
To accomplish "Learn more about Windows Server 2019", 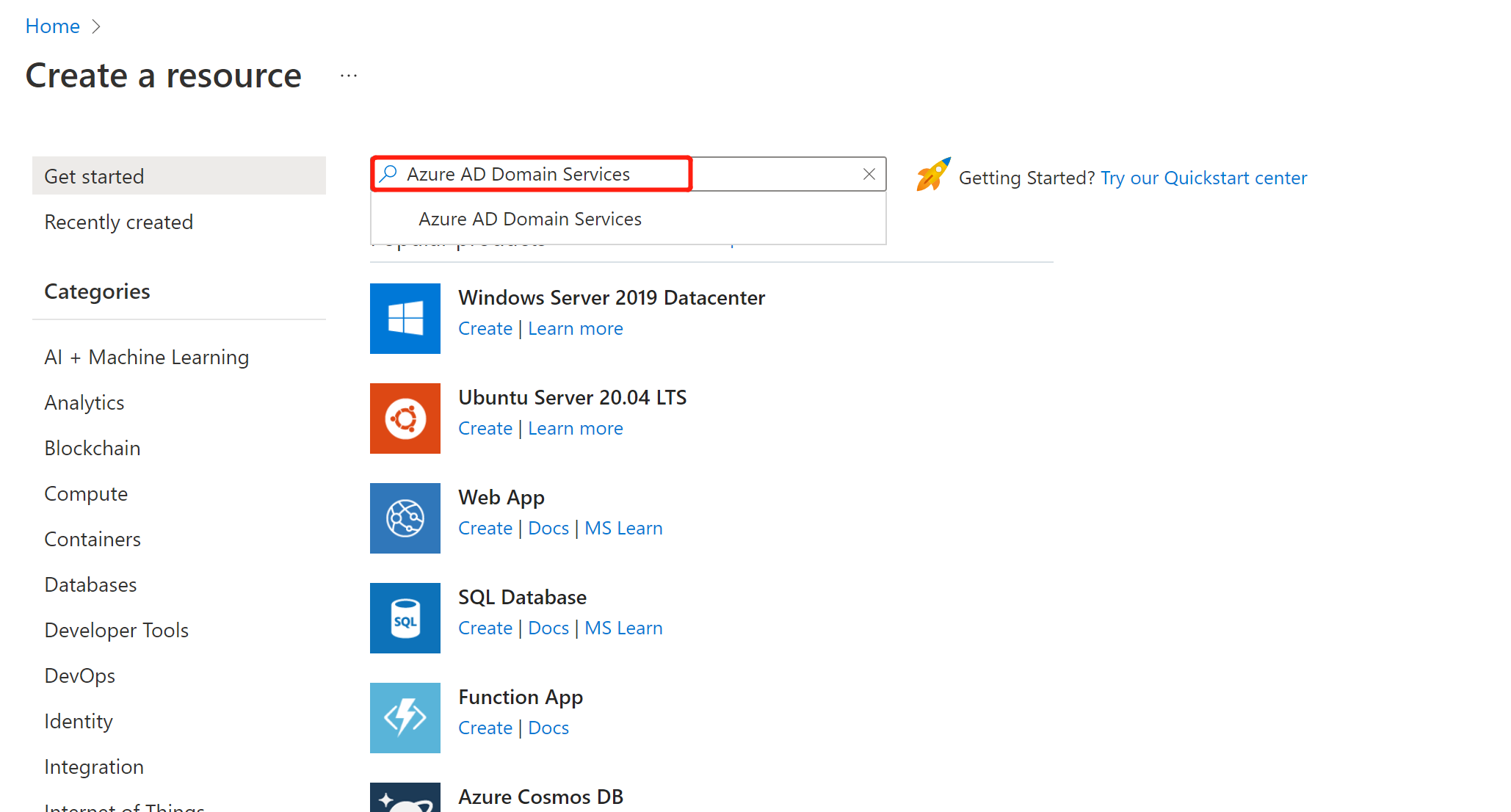I will coord(576,328).
